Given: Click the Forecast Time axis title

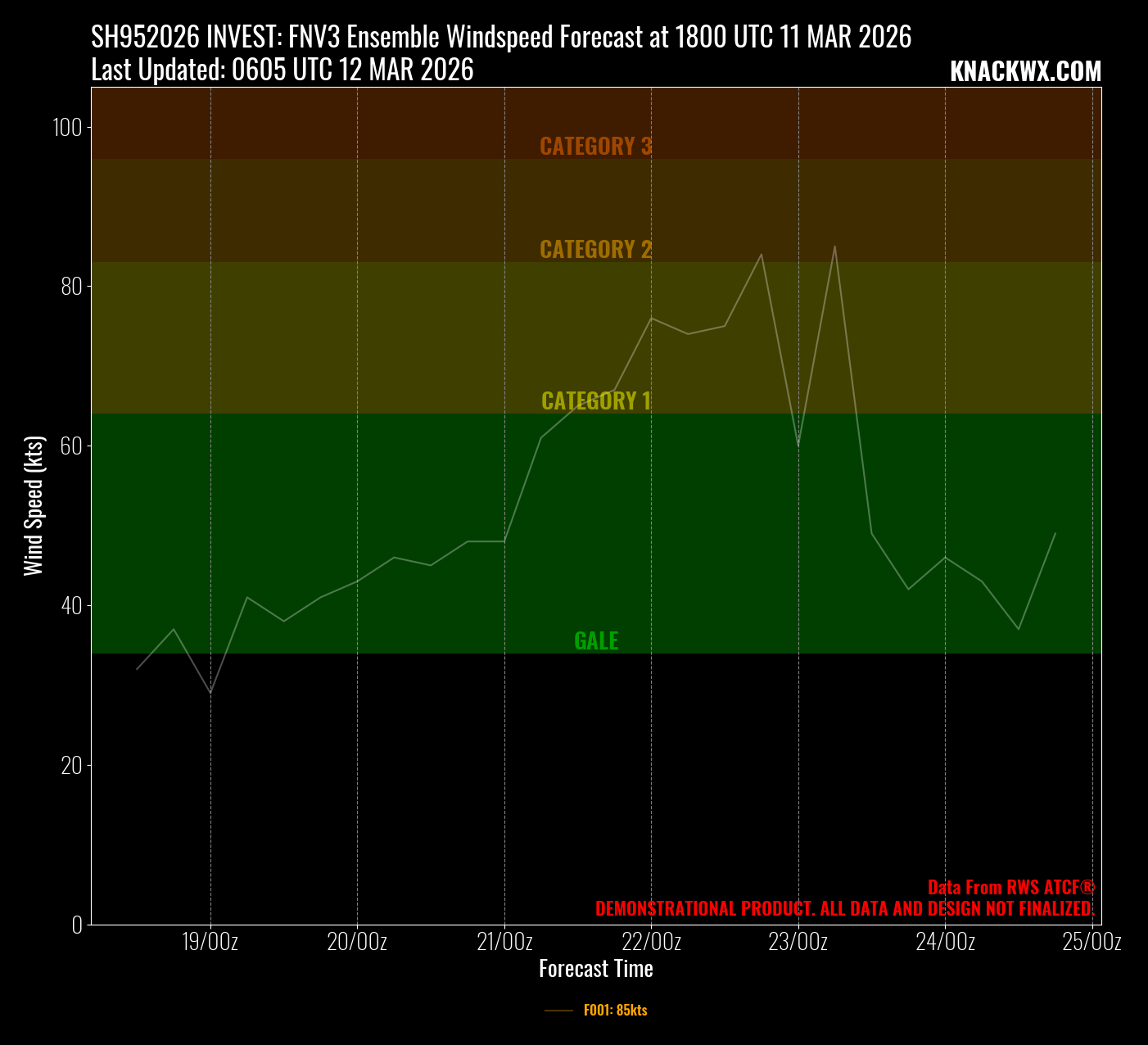Looking at the screenshot, I should (x=595, y=970).
